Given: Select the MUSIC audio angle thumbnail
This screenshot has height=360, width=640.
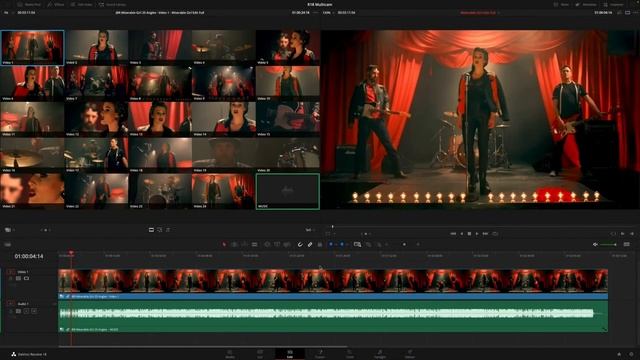Looking at the screenshot, I should (288, 191).
